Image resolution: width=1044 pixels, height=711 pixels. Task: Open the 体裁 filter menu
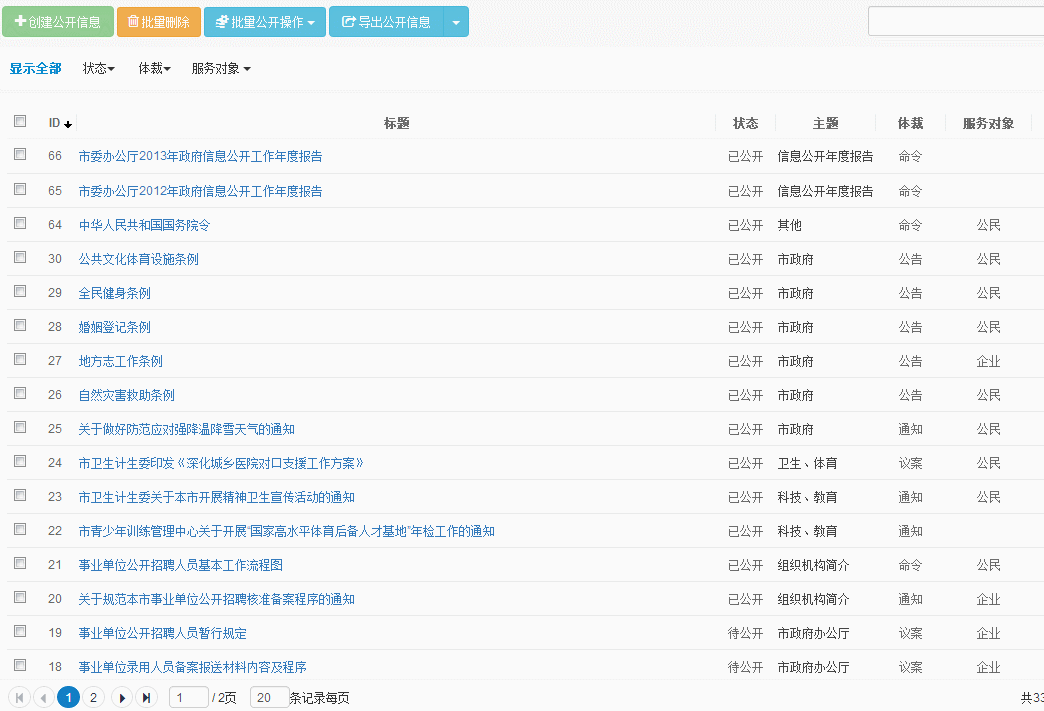pos(154,69)
